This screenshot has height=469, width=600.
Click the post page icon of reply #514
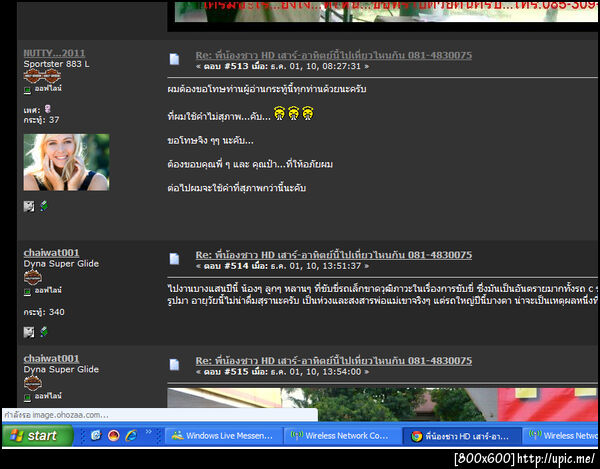click(174, 259)
